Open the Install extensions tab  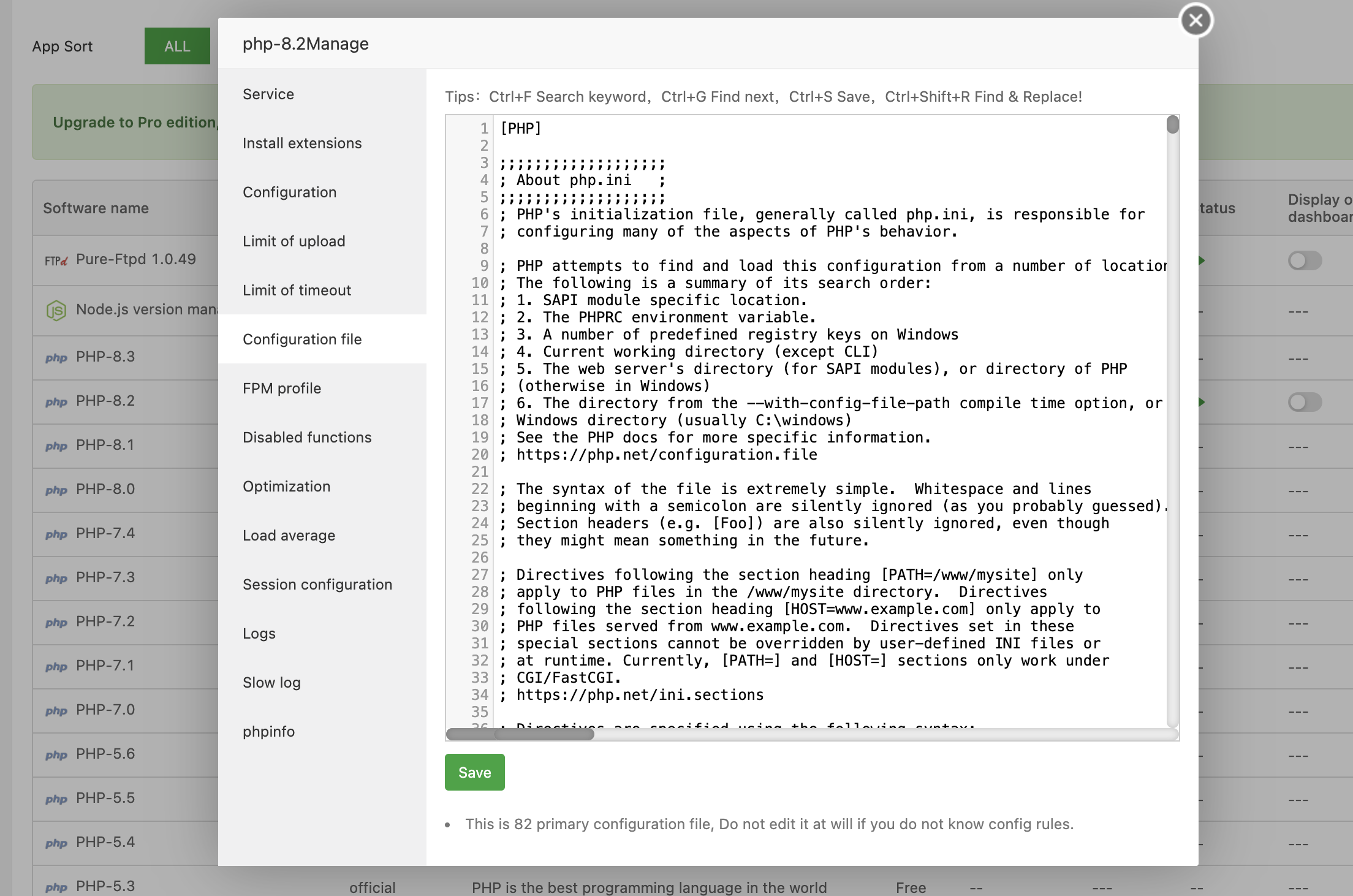click(x=302, y=143)
